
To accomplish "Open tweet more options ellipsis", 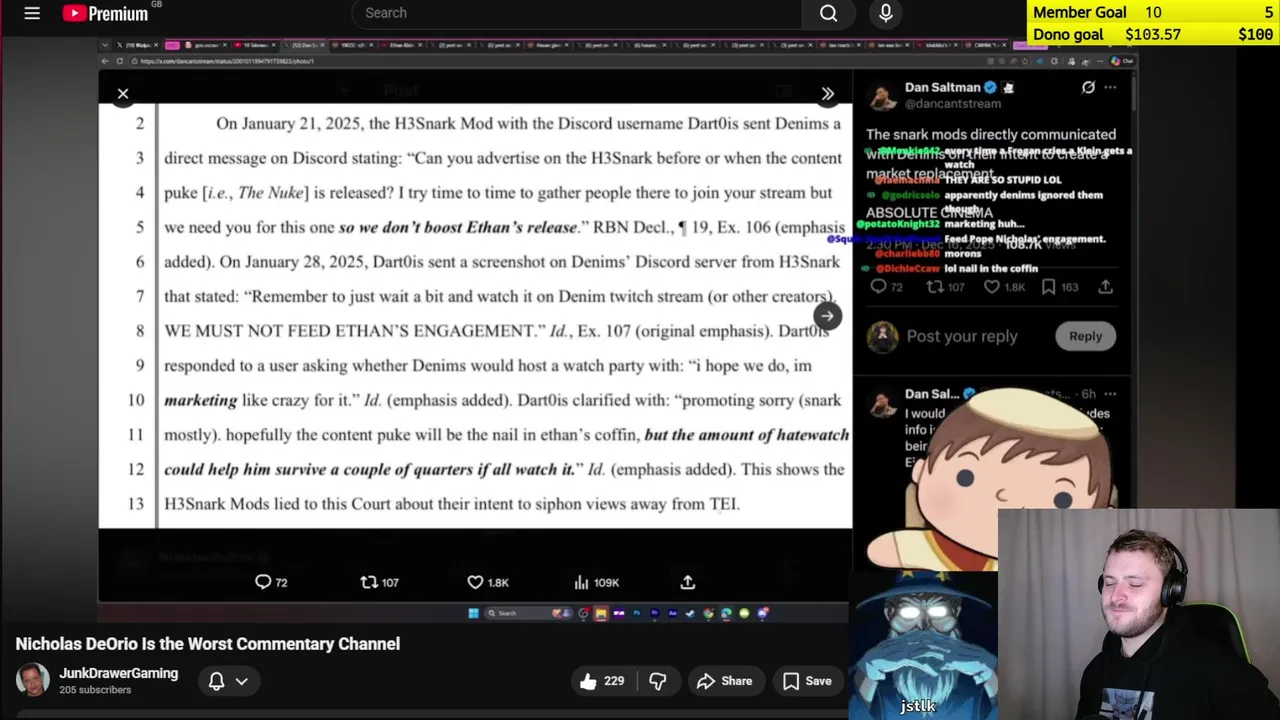I will [1110, 87].
